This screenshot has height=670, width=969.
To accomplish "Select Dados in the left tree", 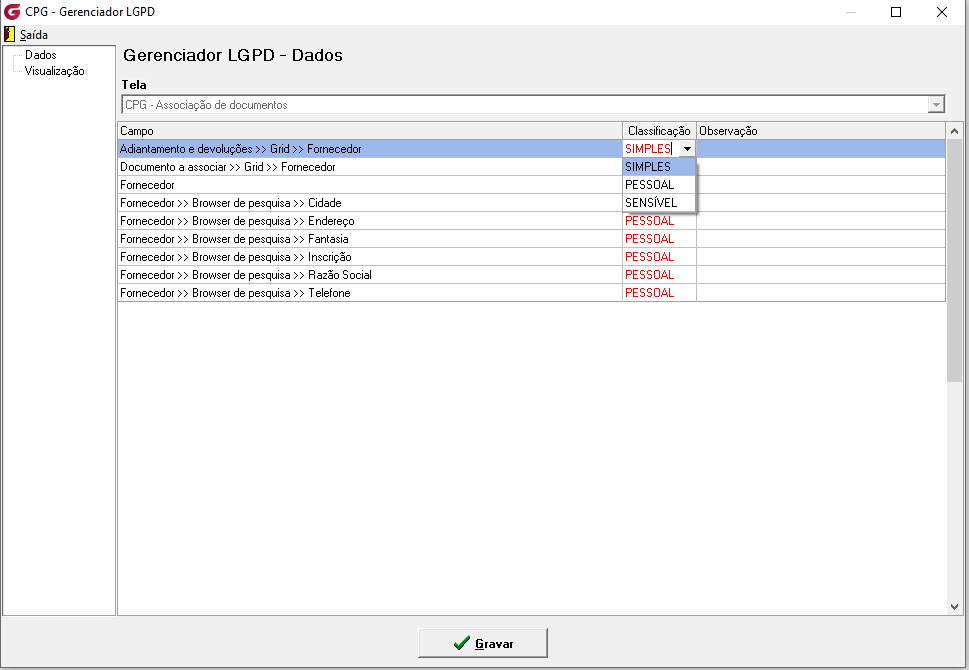I will coord(41,55).
